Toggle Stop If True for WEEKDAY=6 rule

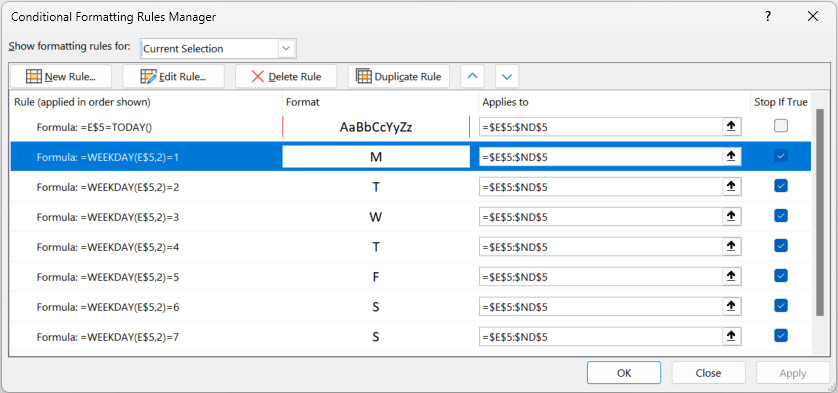coord(781,306)
